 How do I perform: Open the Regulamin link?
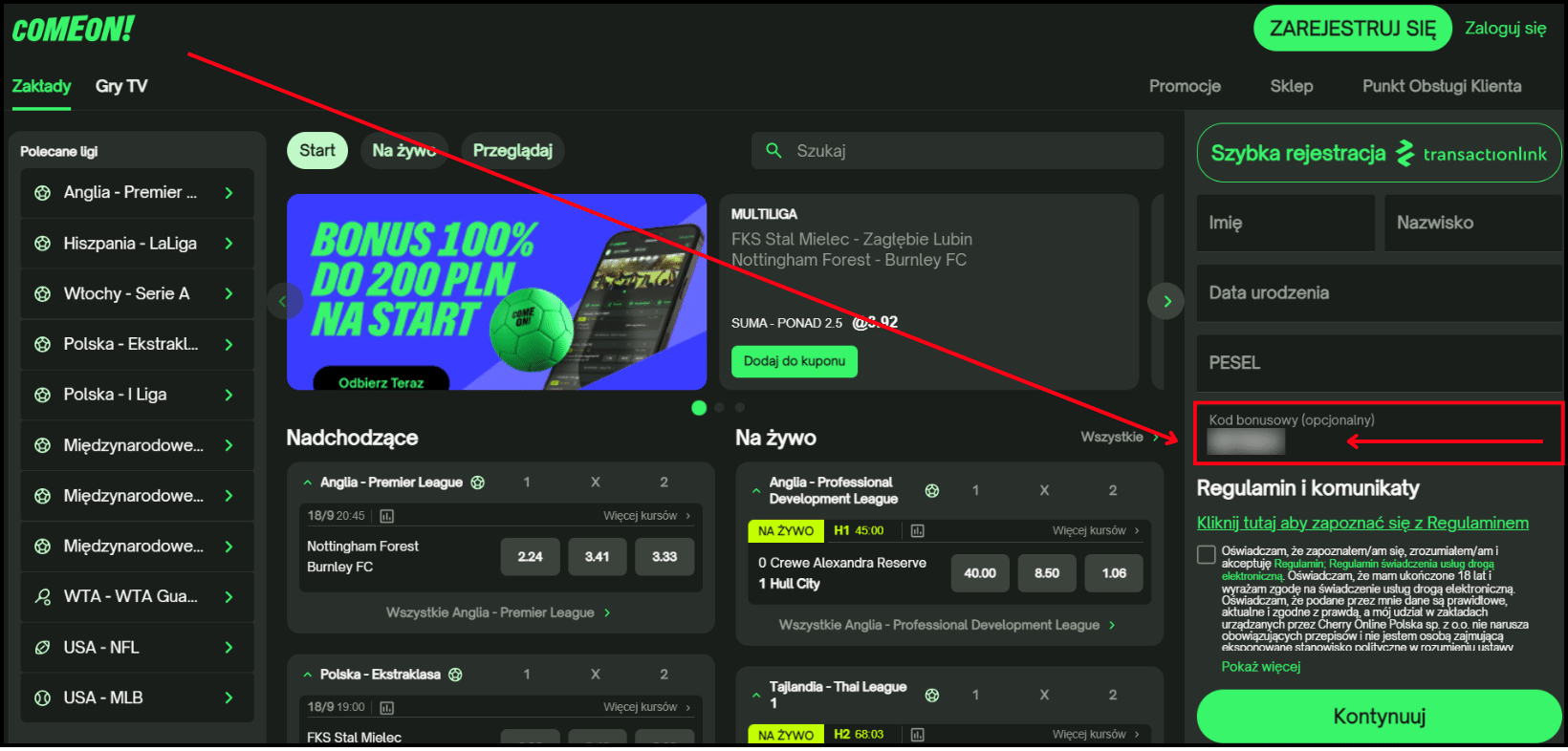click(1362, 523)
